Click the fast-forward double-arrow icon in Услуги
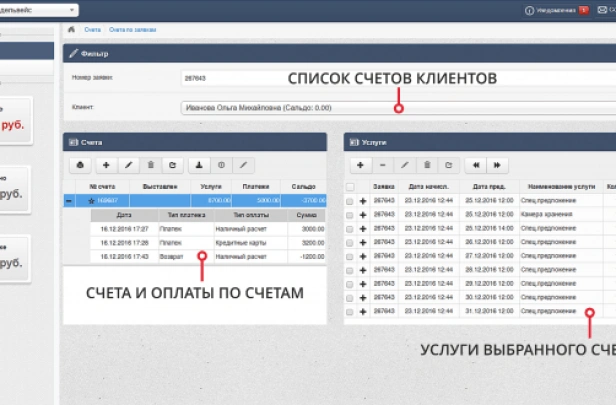 click(498, 164)
